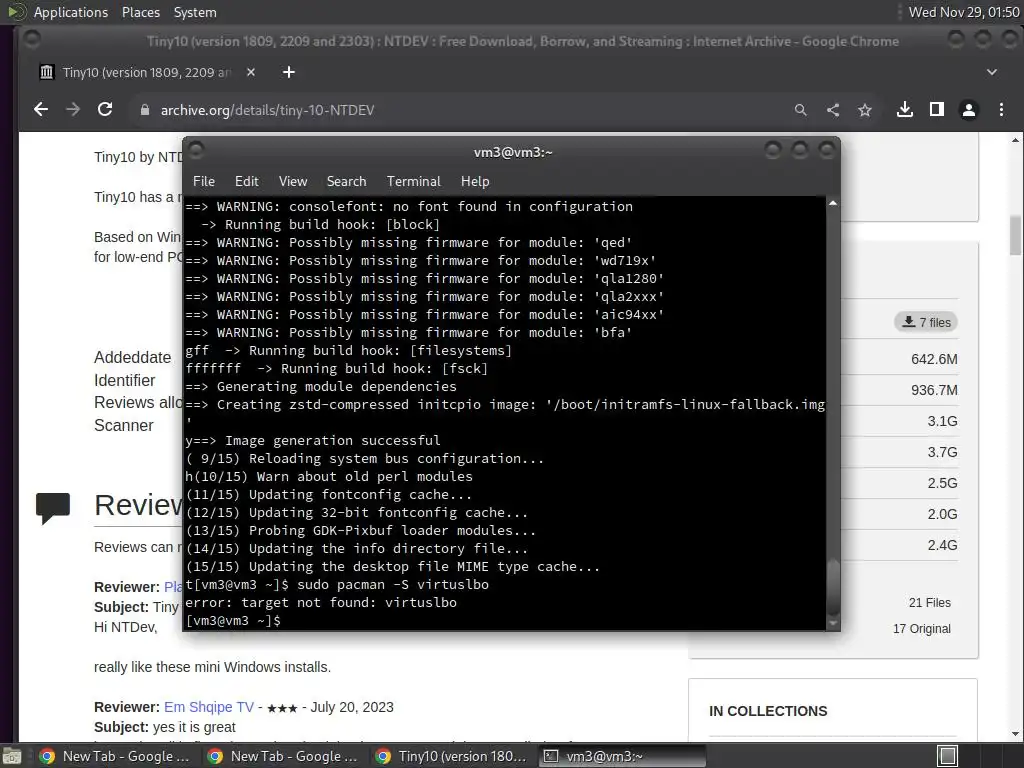The image size is (1024, 768).
Task: Click the 642.6M download entry
Action: (934, 359)
